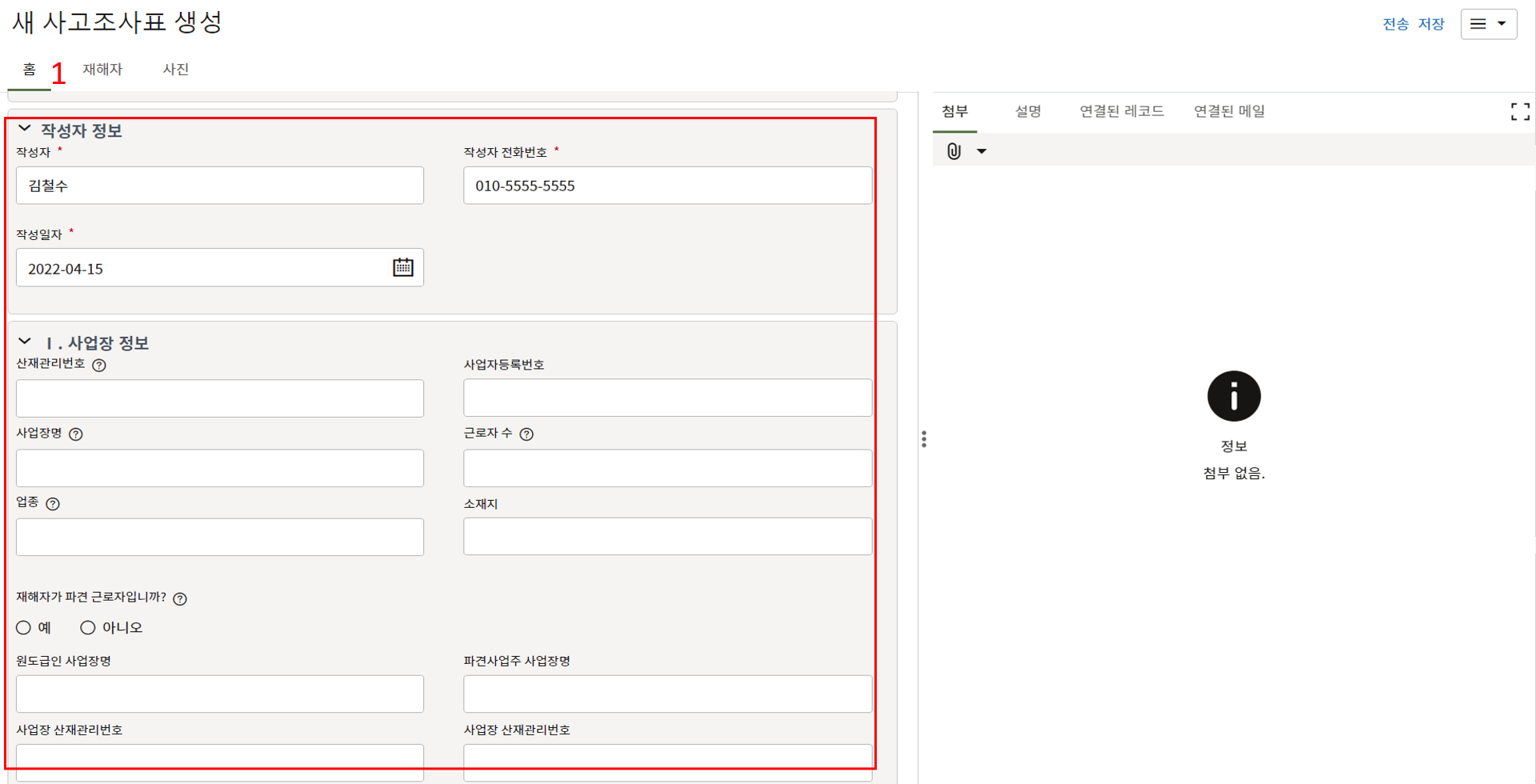
Task: Click help icon next to 산재관리번호
Action: 99,366
